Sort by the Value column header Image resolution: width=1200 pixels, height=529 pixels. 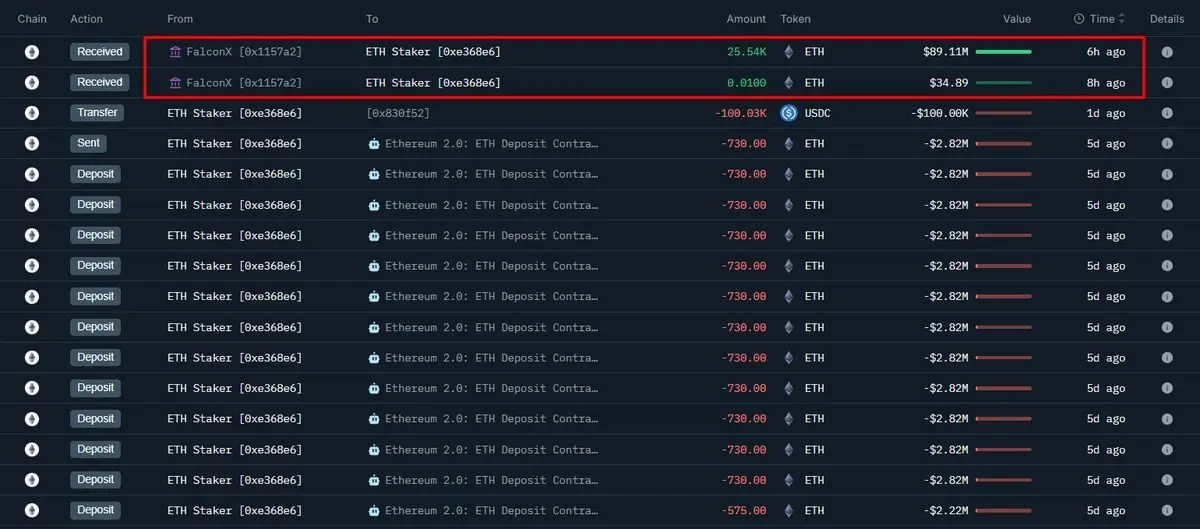pyautogui.click(x=1017, y=19)
